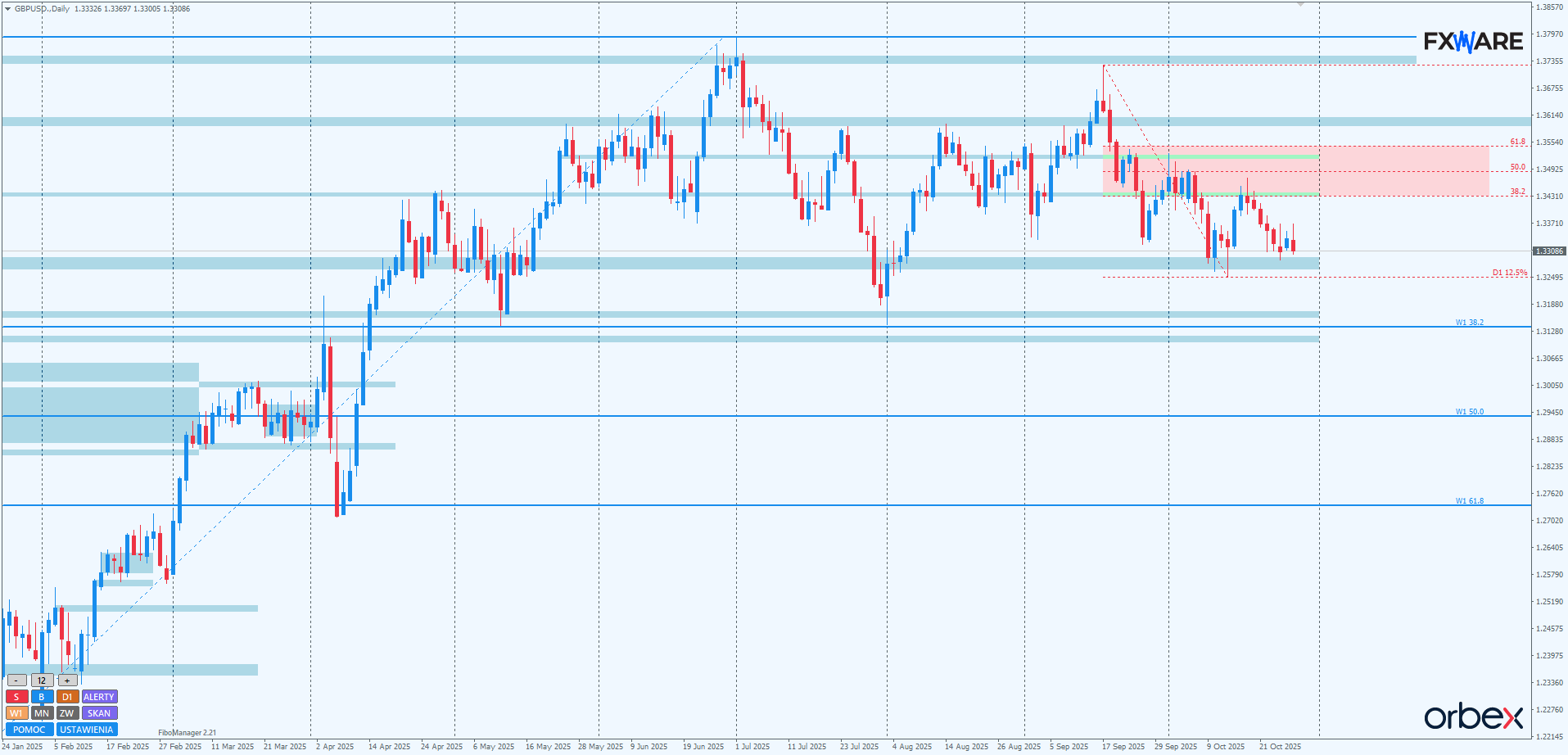Click the red S button
The width and height of the screenshot is (1568, 755).
16,697
